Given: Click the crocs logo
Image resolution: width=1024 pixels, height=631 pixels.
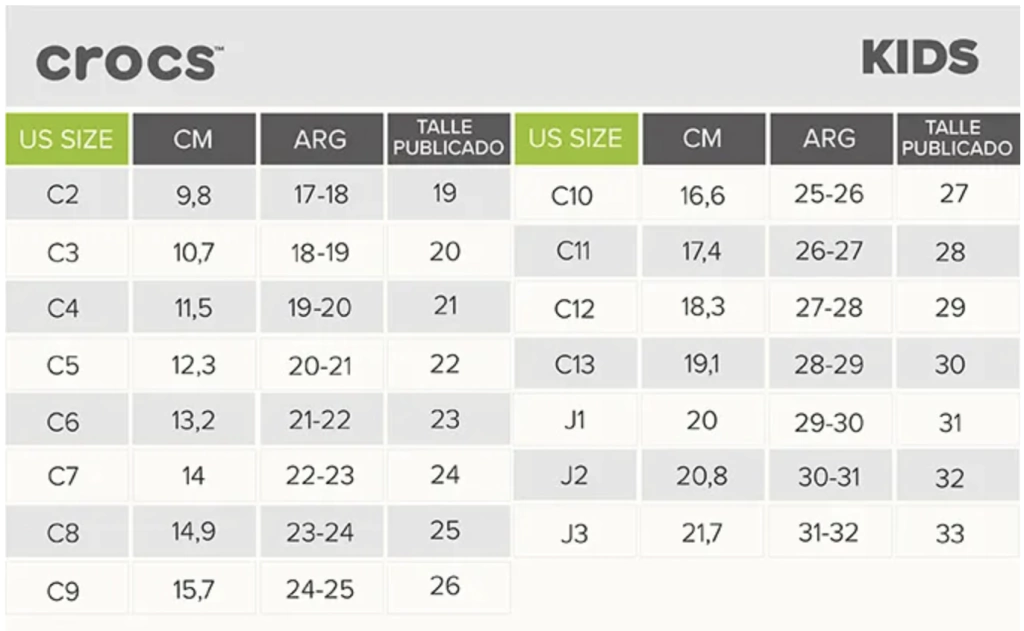Looking at the screenshot, I should [126, 62].
